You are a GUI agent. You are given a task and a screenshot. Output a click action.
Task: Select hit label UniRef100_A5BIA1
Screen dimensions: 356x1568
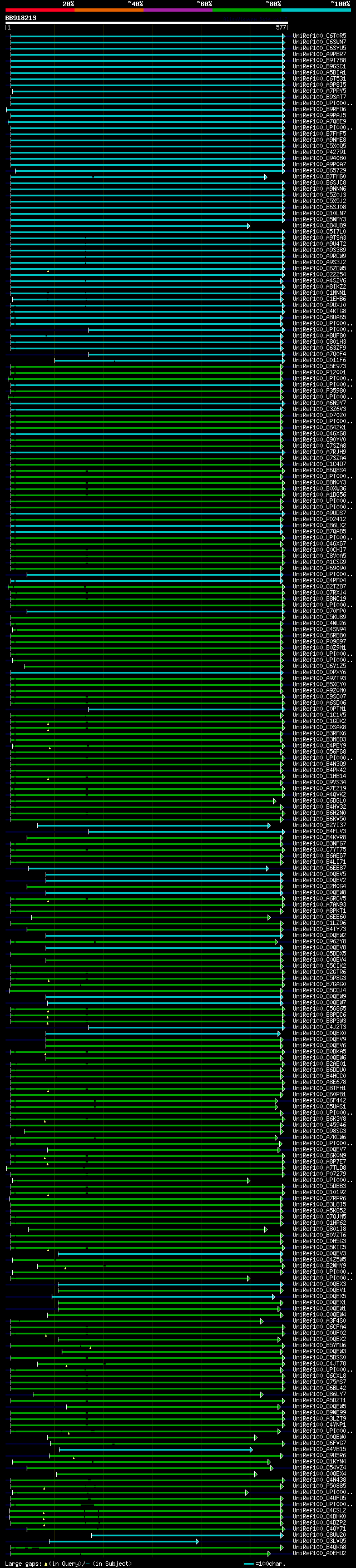coord(319,72)
